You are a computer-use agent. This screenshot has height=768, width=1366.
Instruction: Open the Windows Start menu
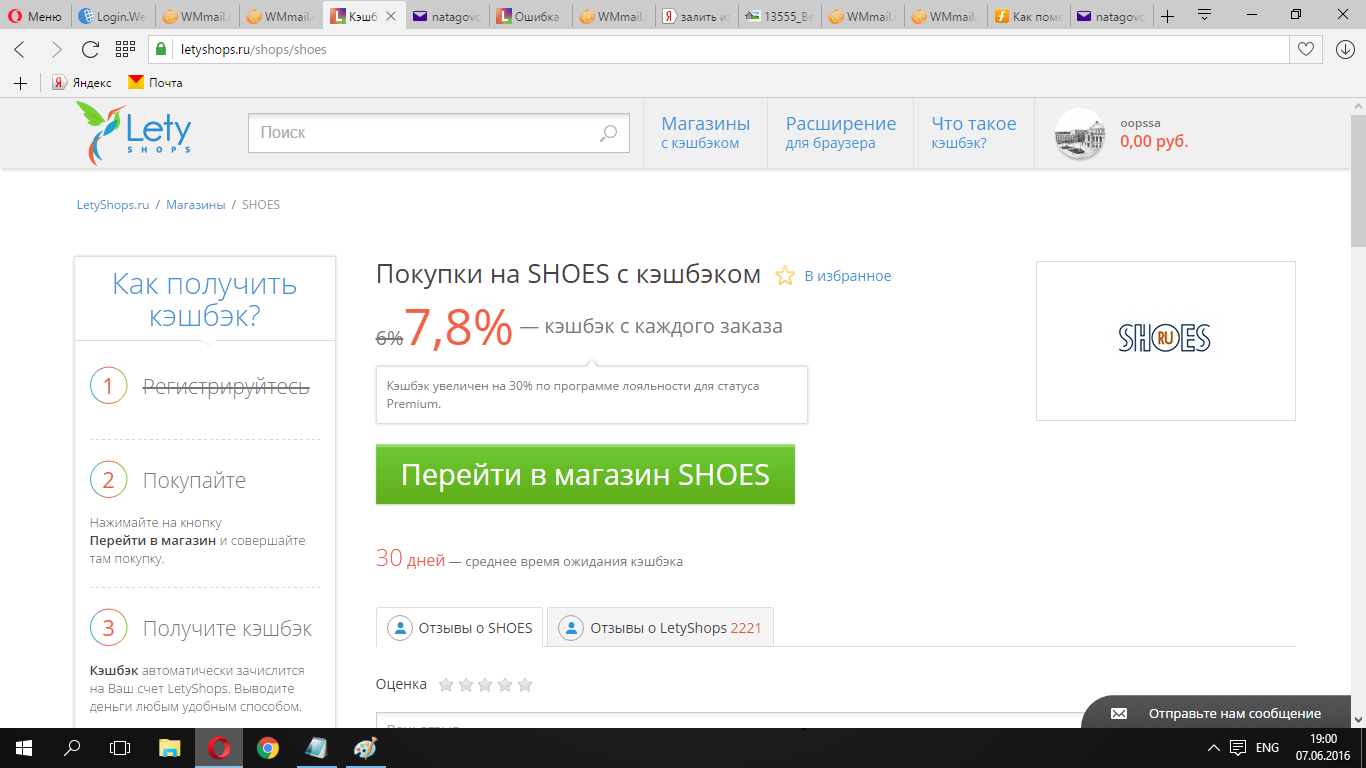[x=24, y=747]
